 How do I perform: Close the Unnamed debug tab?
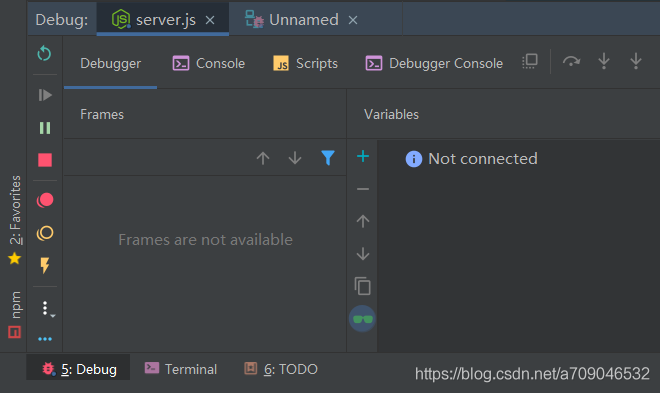click(x=353, y=20)
